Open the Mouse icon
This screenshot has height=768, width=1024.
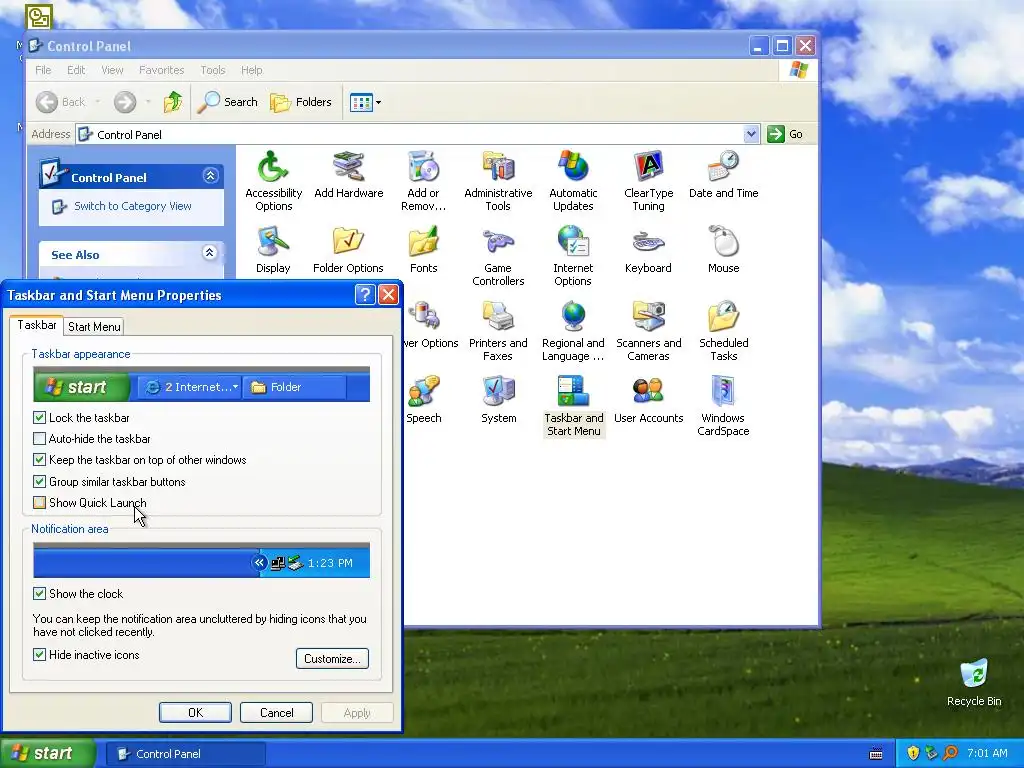(x=723, y=249)
